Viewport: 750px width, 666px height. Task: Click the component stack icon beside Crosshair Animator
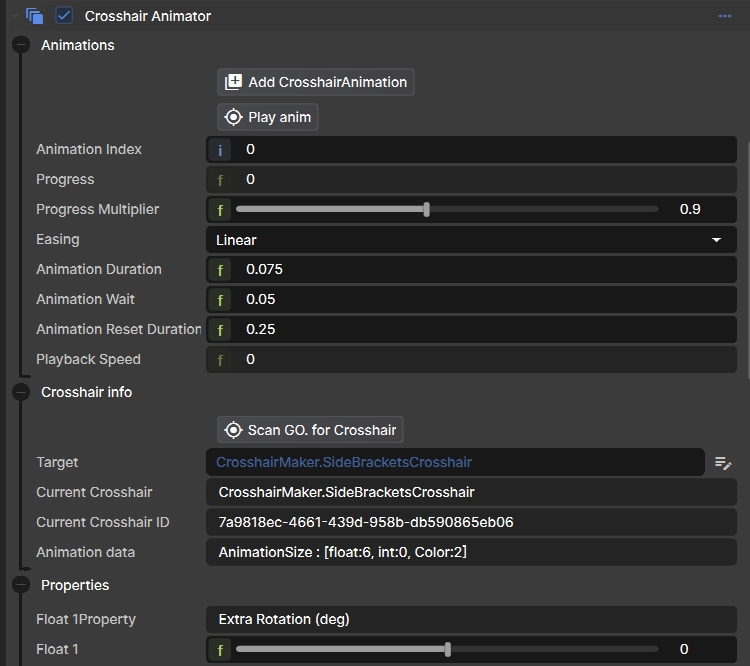34,16
